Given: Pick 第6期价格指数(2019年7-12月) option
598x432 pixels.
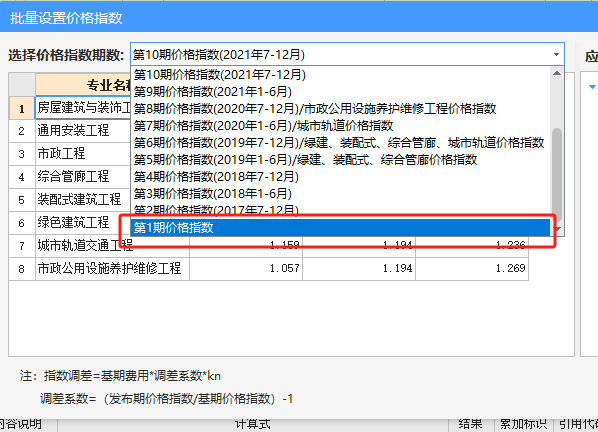Looking at the screenshot, I should (339, 143).
